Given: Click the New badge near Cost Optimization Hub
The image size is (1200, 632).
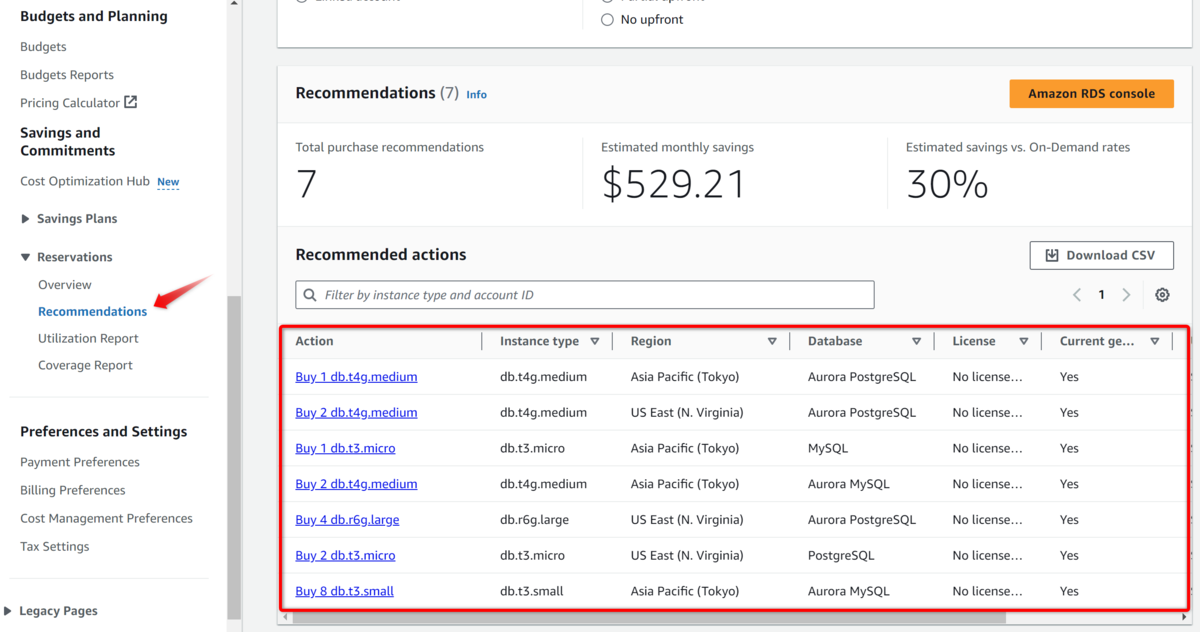Looking at the screenshot, I should 168,182.
